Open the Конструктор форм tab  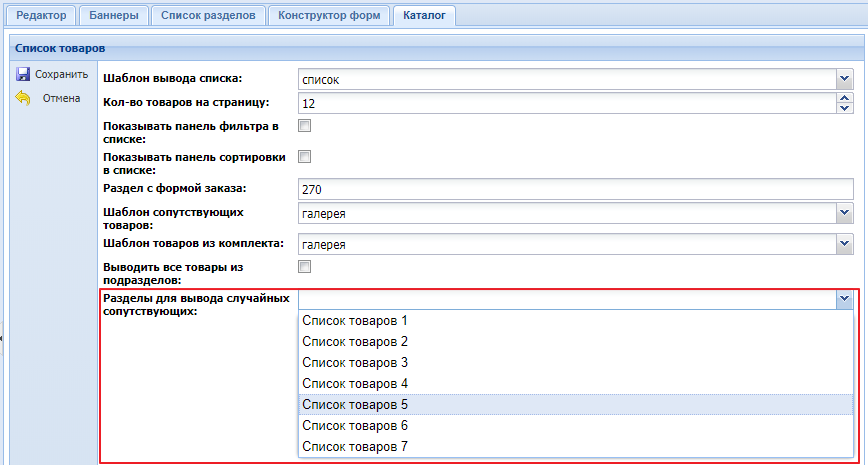tap(329, 16)
